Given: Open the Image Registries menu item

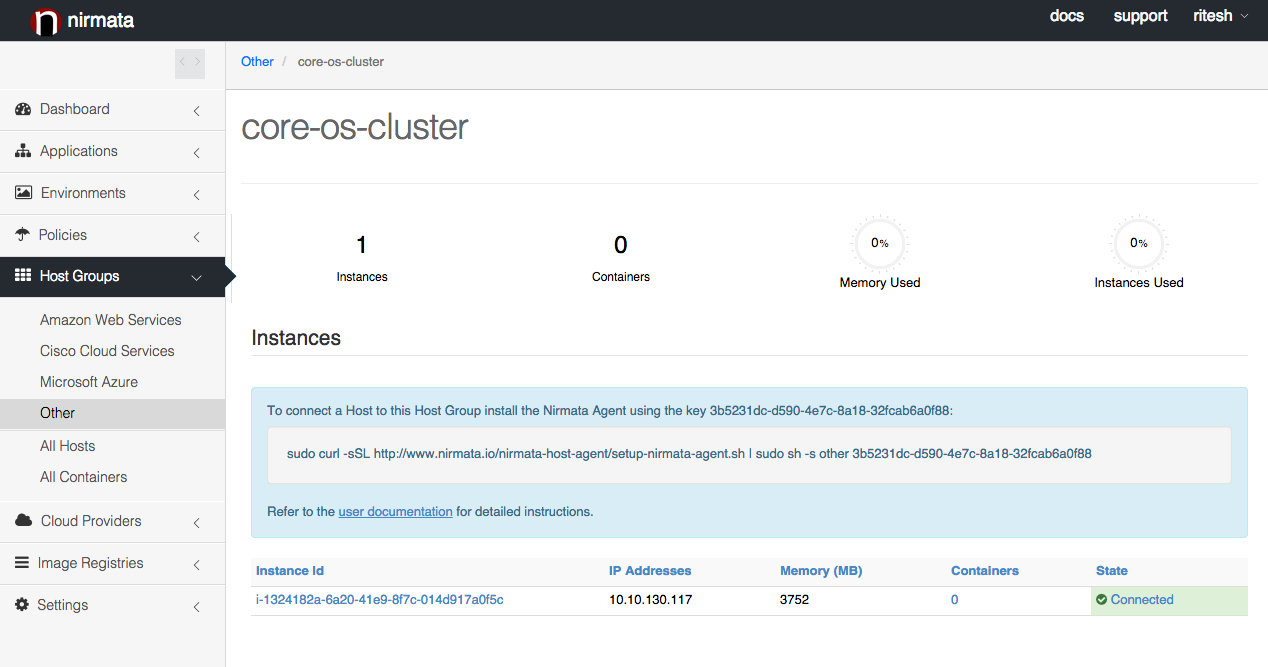Looking at the screenshot, I should (x=112, y=563).
